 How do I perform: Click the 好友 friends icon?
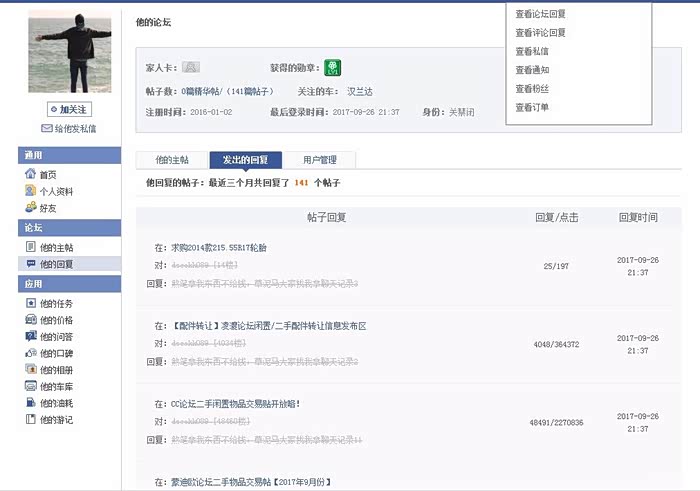point(30,208)
